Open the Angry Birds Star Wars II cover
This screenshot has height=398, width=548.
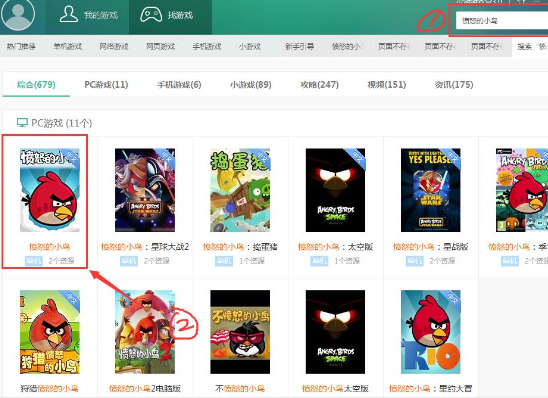pyautogui.click(x=145, y=190)
